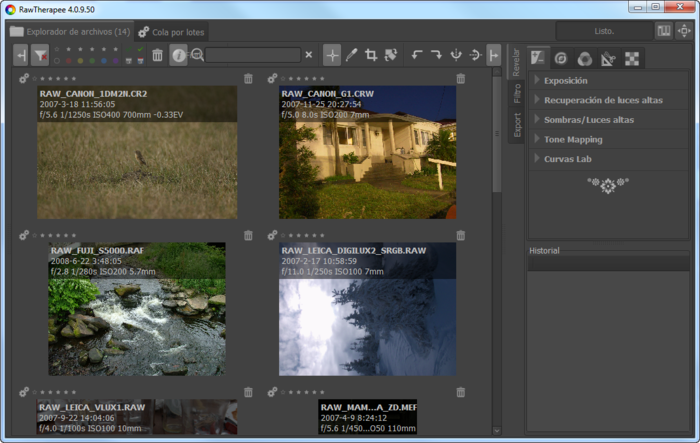Open the vertical Filtro tab

517,93
